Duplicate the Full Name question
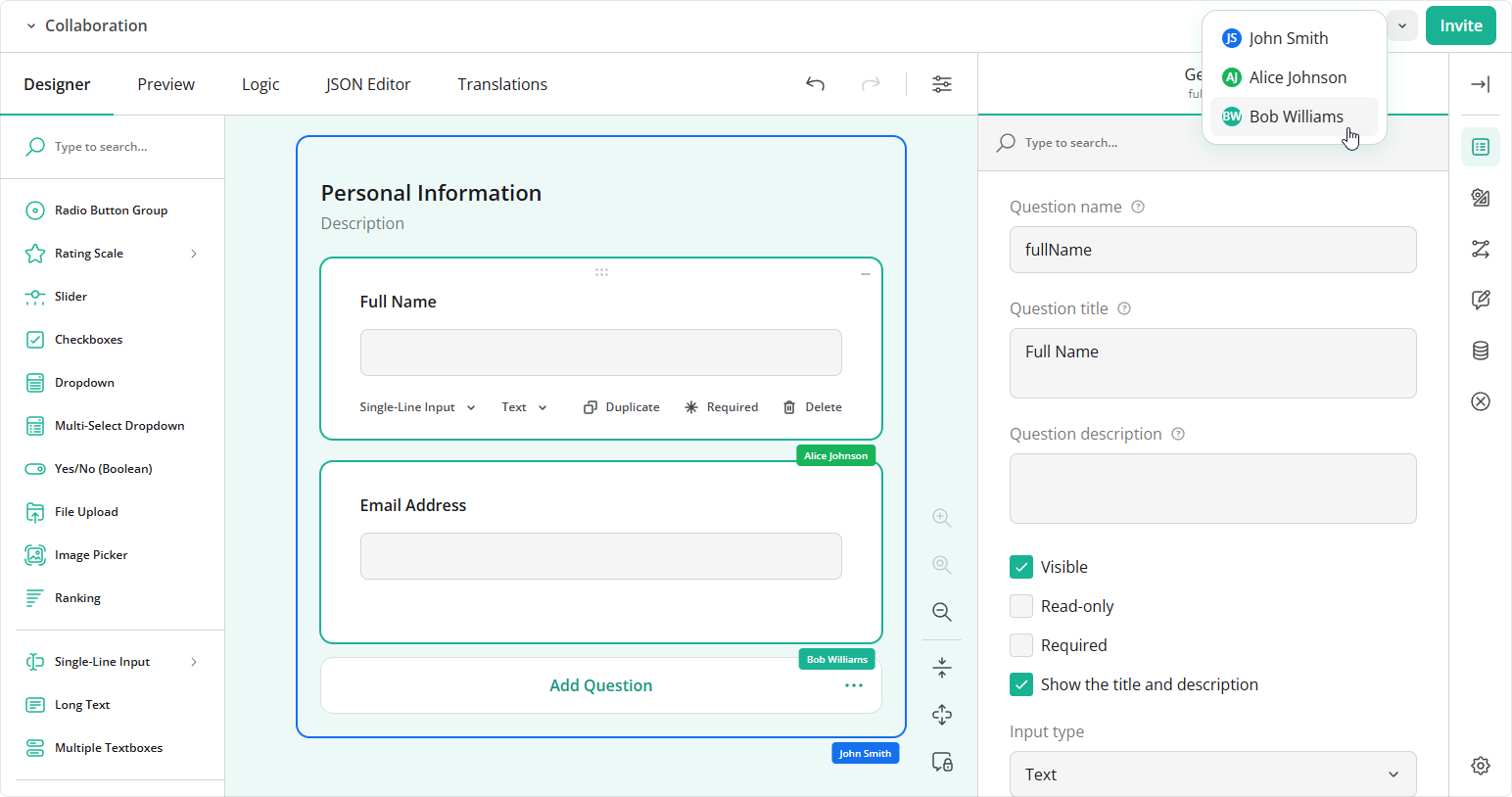The height and width of the screenshot is (797, 1512). pos(622,407)
